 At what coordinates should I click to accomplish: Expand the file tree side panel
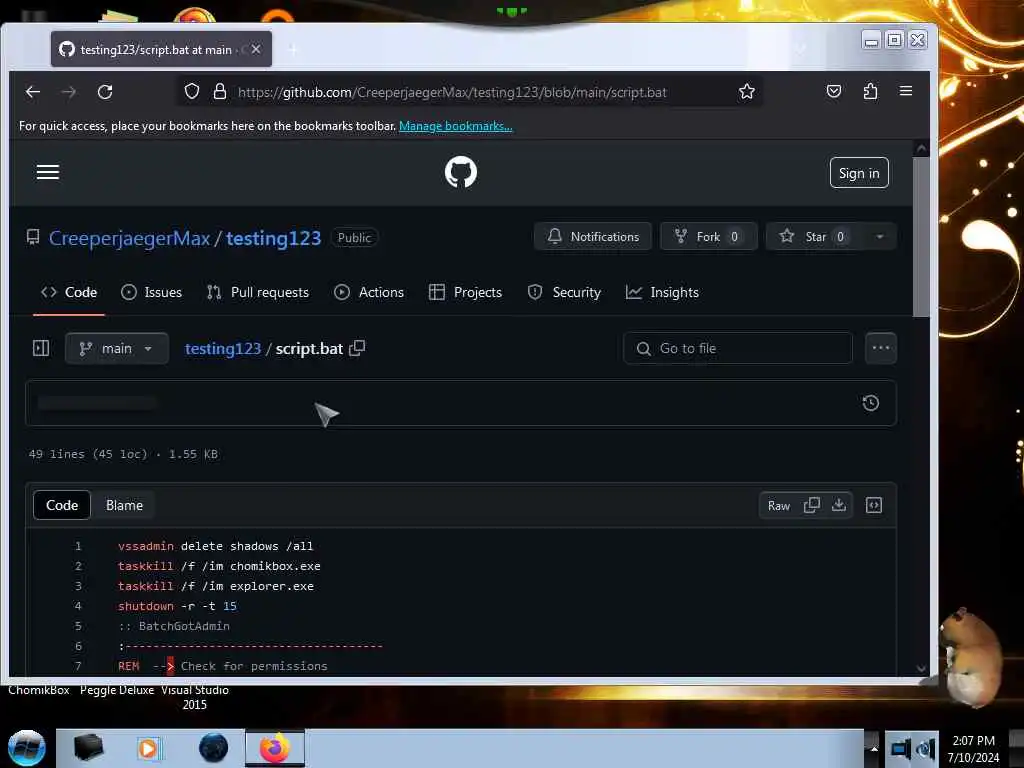pyautogui.click(x=41, y=348)
